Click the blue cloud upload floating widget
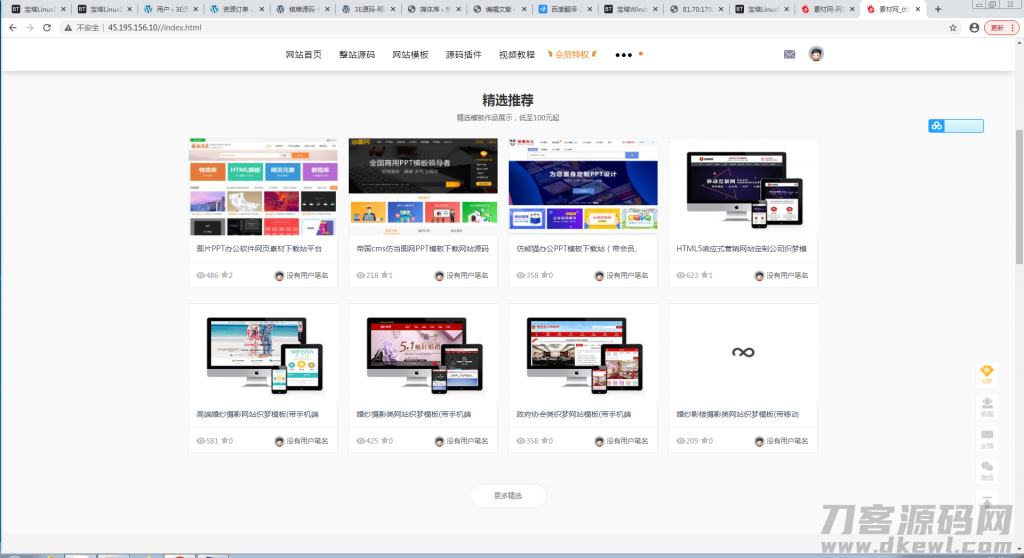Screen dimensions: 1024x558 click(x=955, y=126)
